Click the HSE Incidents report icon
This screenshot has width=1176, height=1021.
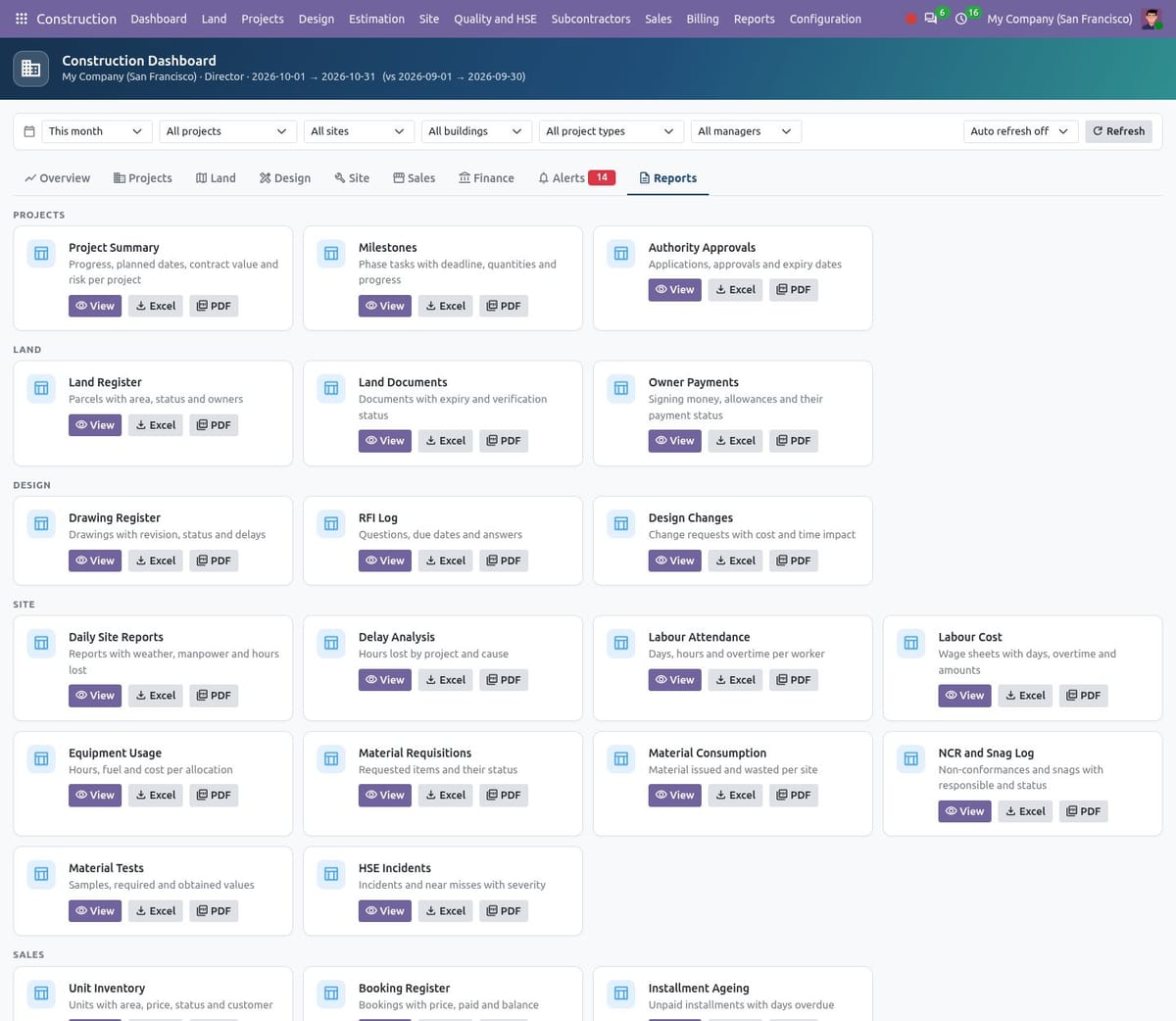331,874
